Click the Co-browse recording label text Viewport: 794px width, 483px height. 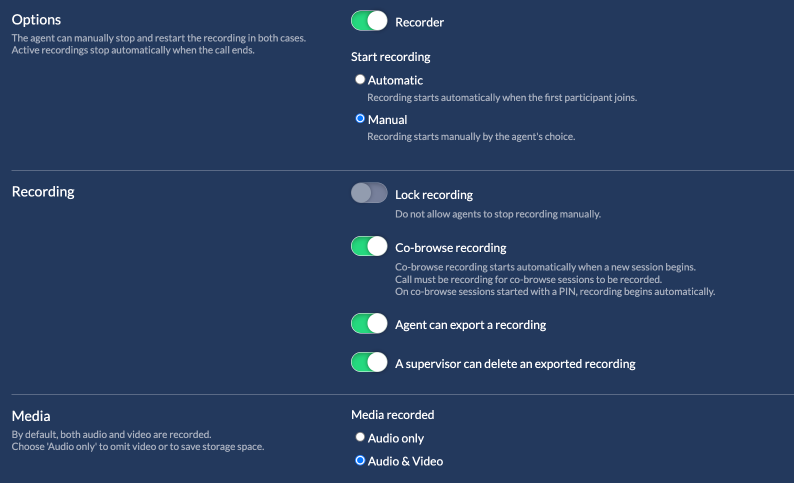click(450, 248)
